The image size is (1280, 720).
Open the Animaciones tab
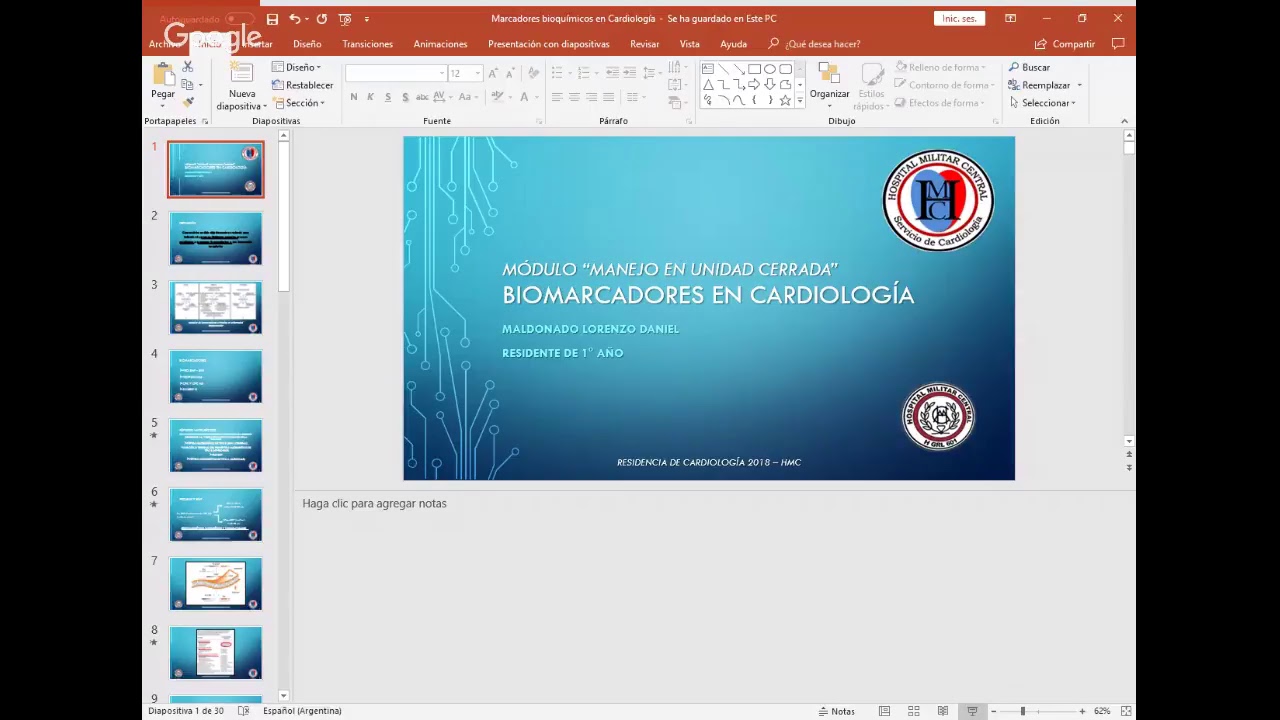pos(440,44)
